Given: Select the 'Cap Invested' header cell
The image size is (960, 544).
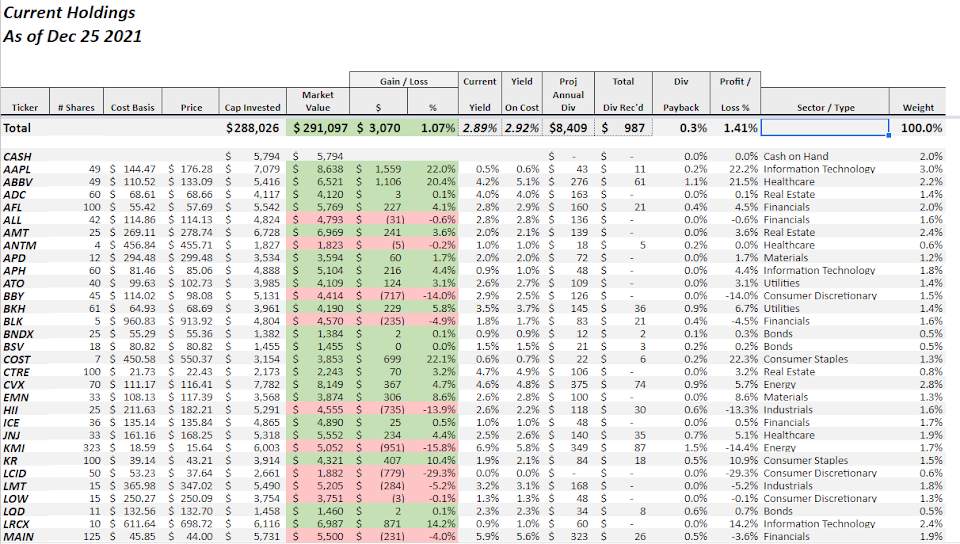Looking at the screenshot, I should (x=252, y=107).
